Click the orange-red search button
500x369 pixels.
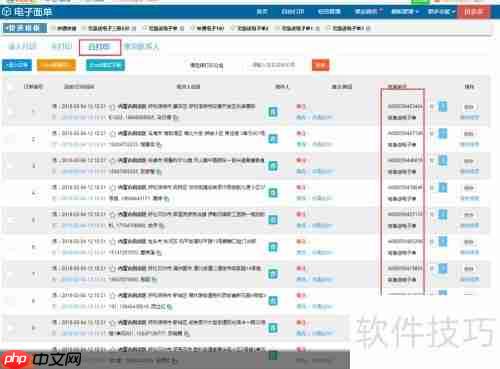(320, 65)
